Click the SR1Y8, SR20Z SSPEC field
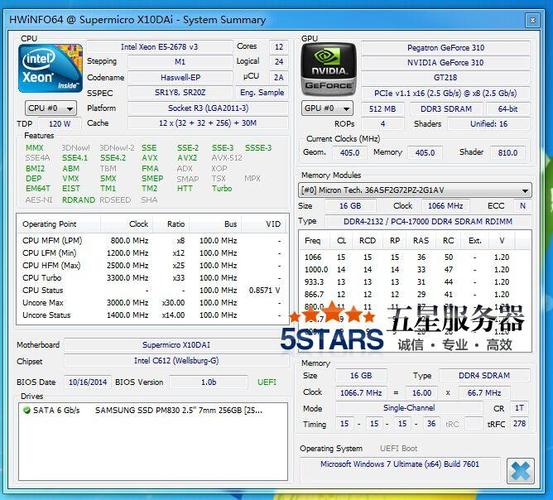The height and width of the screenshot is (500, 553). tap(180, 92)
